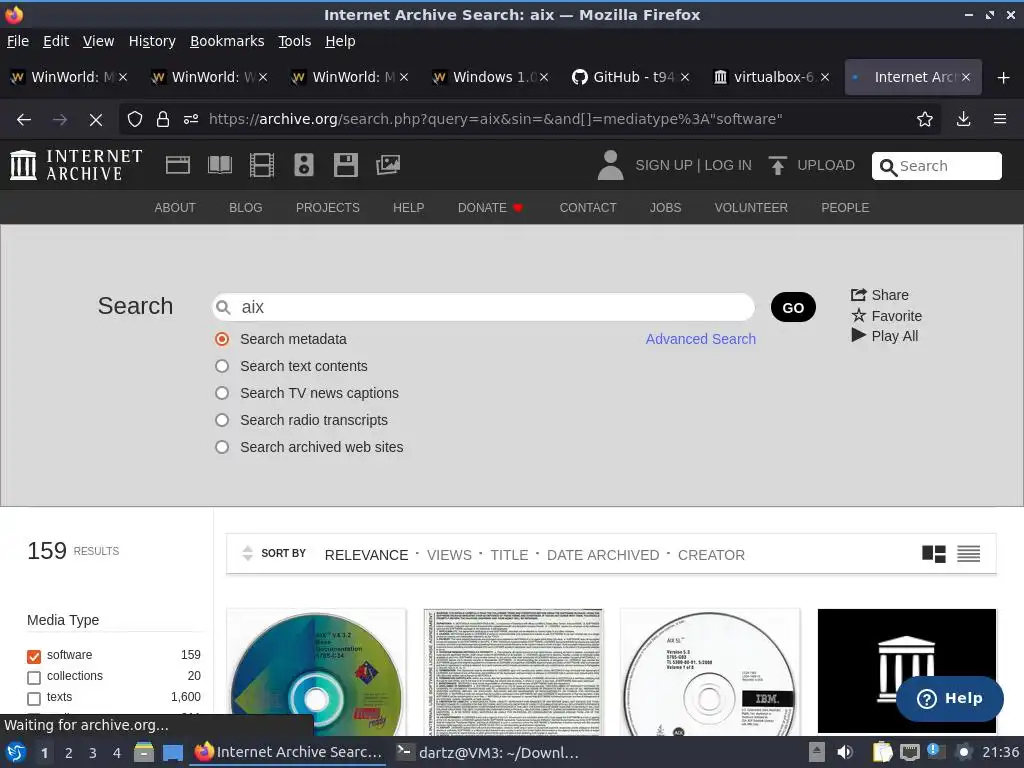This screenshot has width=1024, height=768.
Task: Click the user avatar icon
Action: point(611,165)
